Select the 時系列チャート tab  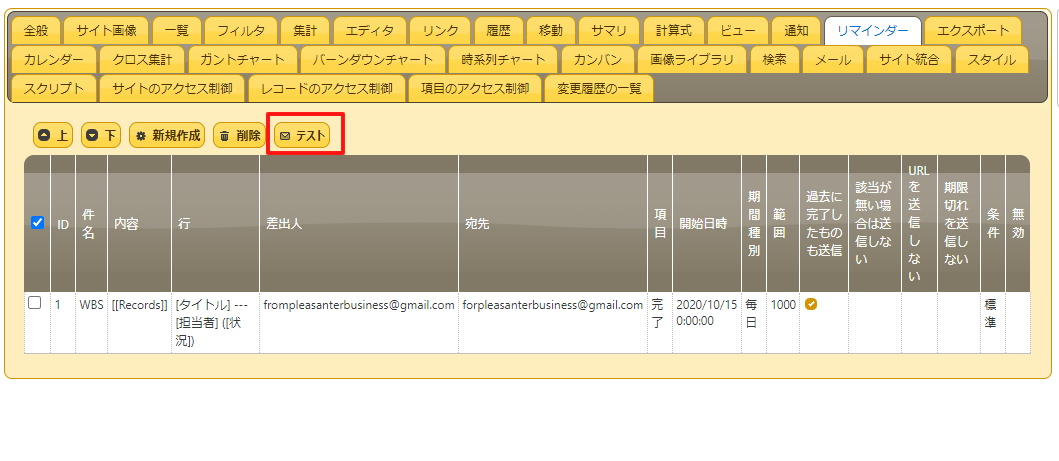click(x=504, y=59)
